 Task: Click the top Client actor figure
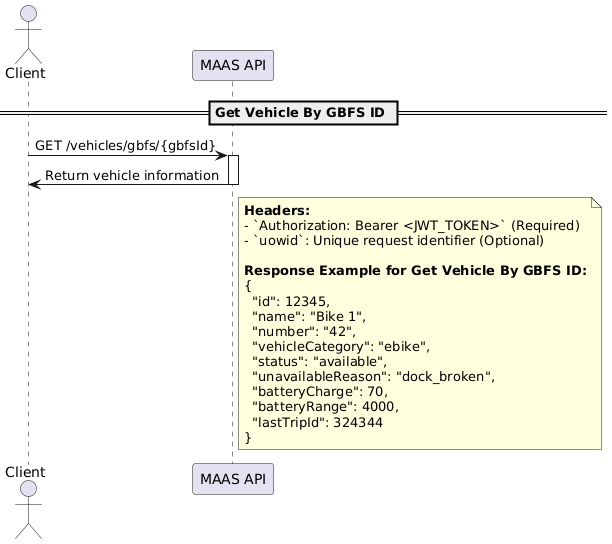28,35
